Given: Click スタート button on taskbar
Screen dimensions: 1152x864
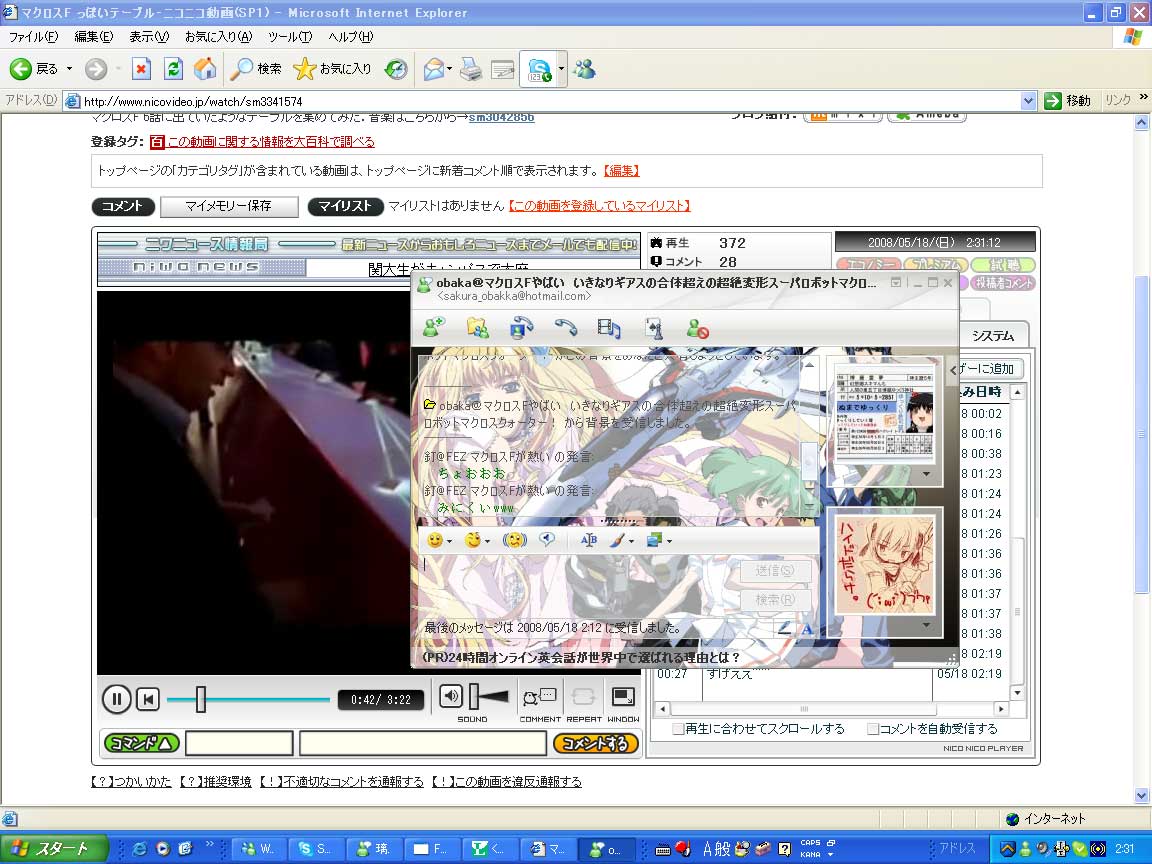Looking at the screenshot, I should [x=53, y=849].
